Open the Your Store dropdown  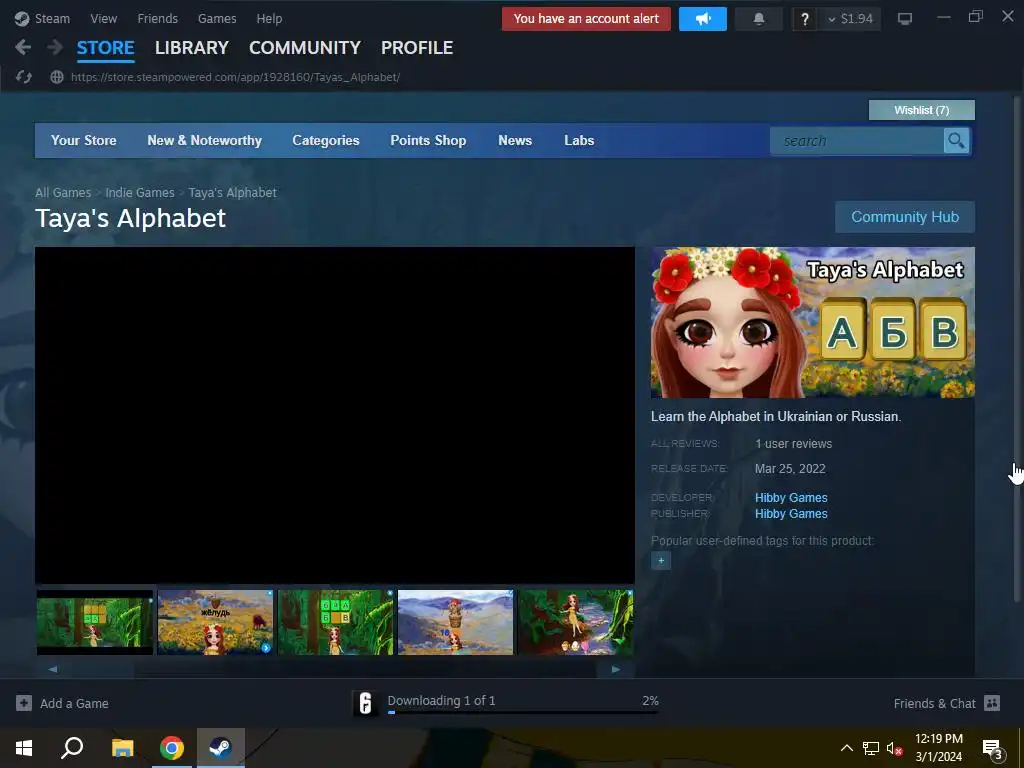tap(84, 140)
